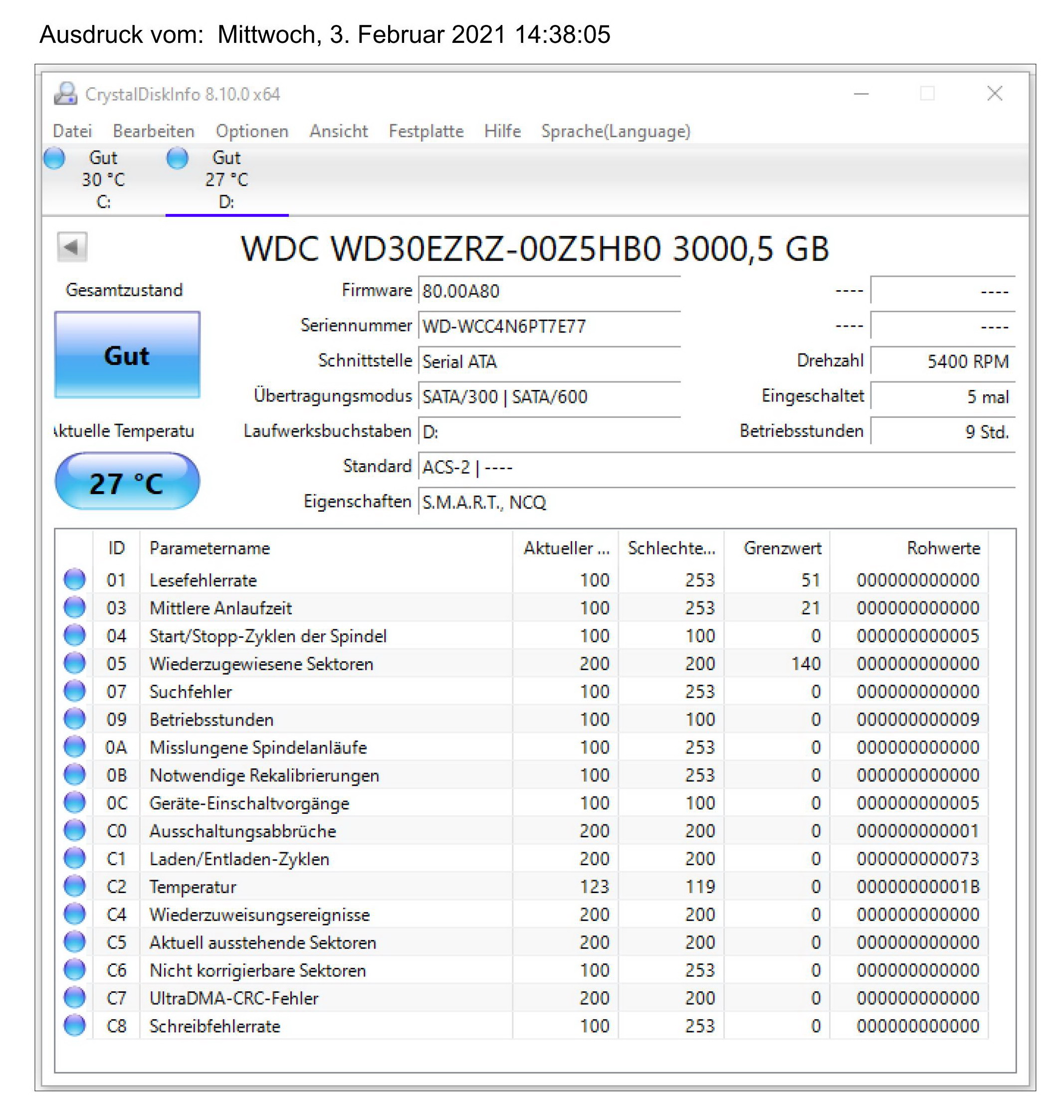Click the Standard field ACS-2
The height and width of the screenshot is (1120, 1064).
[716, 467]
